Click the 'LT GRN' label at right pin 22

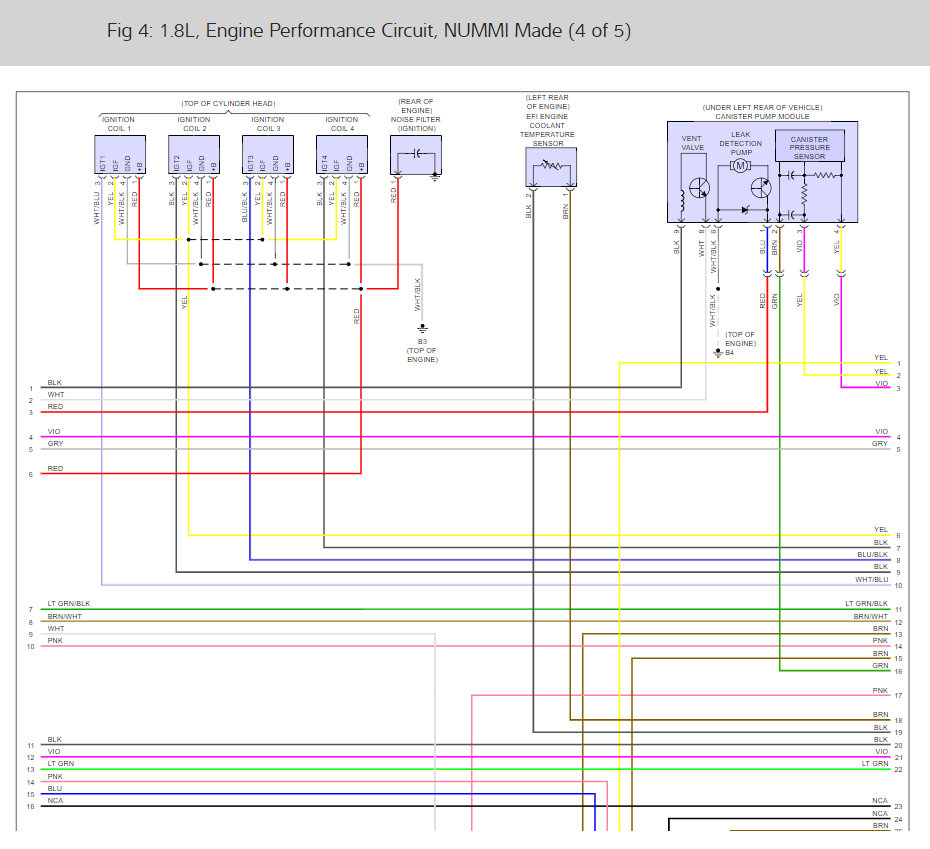[x=875, y=764]
